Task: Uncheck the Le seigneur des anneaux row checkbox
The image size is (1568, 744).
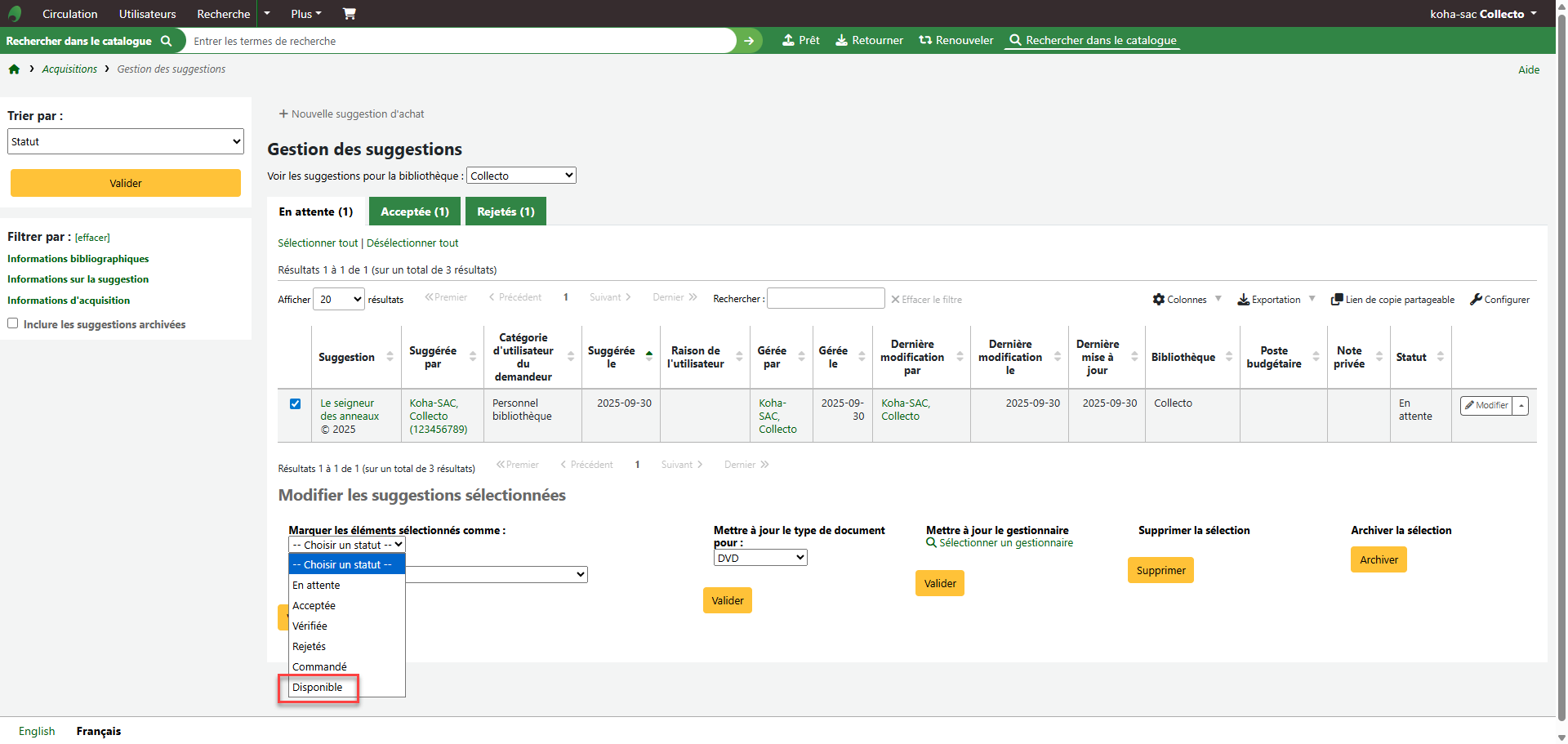Action: [295, 403]
